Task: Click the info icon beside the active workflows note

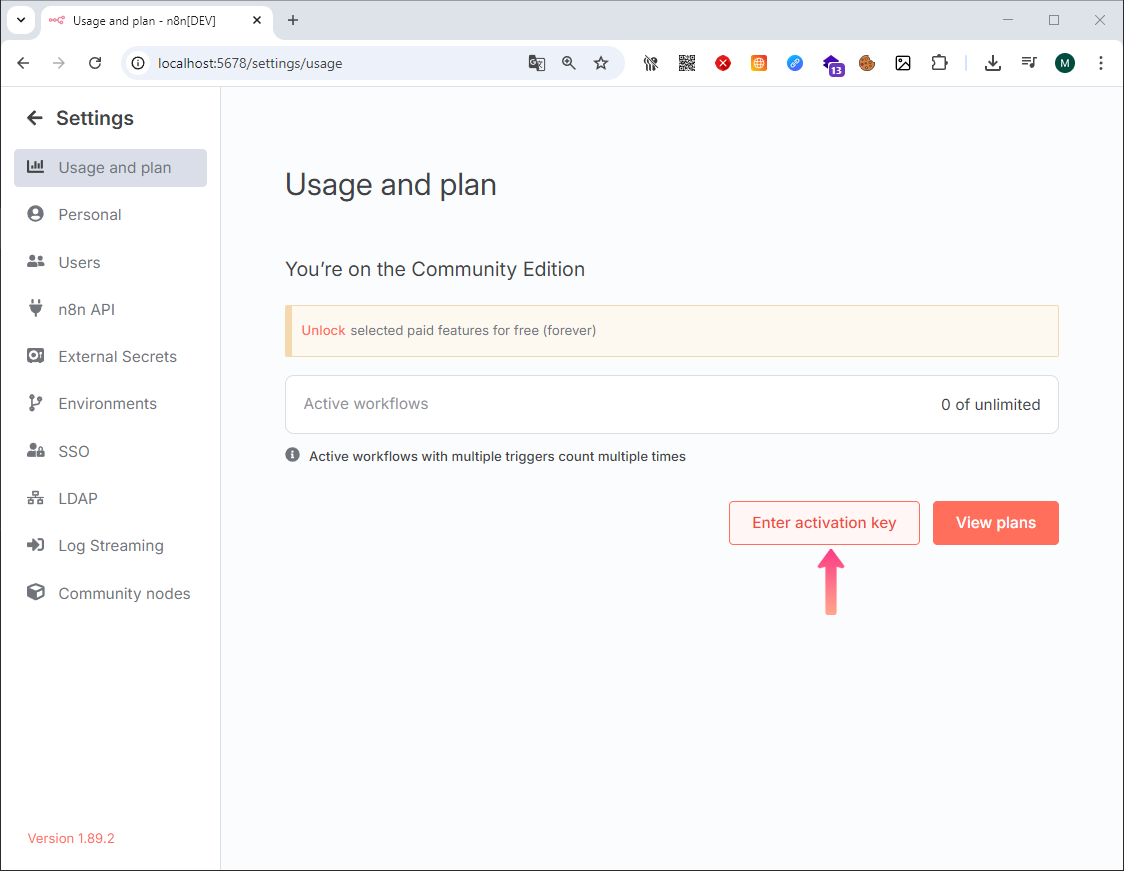Action: pos(293,455)
